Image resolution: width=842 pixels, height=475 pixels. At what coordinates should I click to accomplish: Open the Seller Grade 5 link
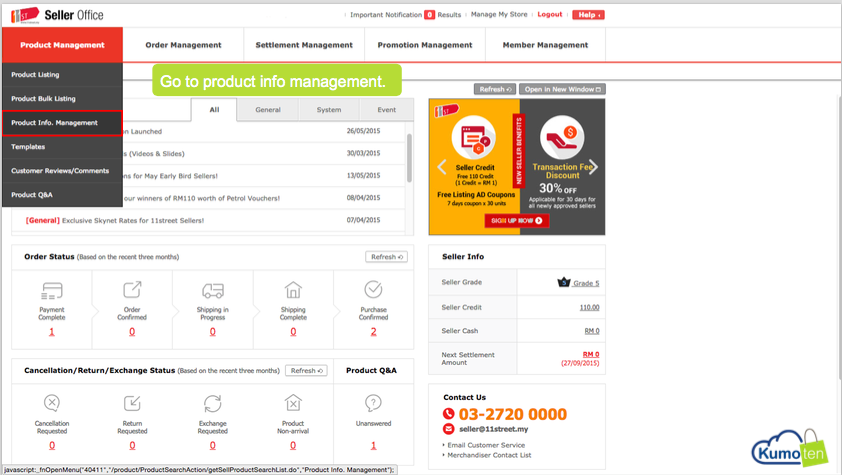(x=586, y=283)
